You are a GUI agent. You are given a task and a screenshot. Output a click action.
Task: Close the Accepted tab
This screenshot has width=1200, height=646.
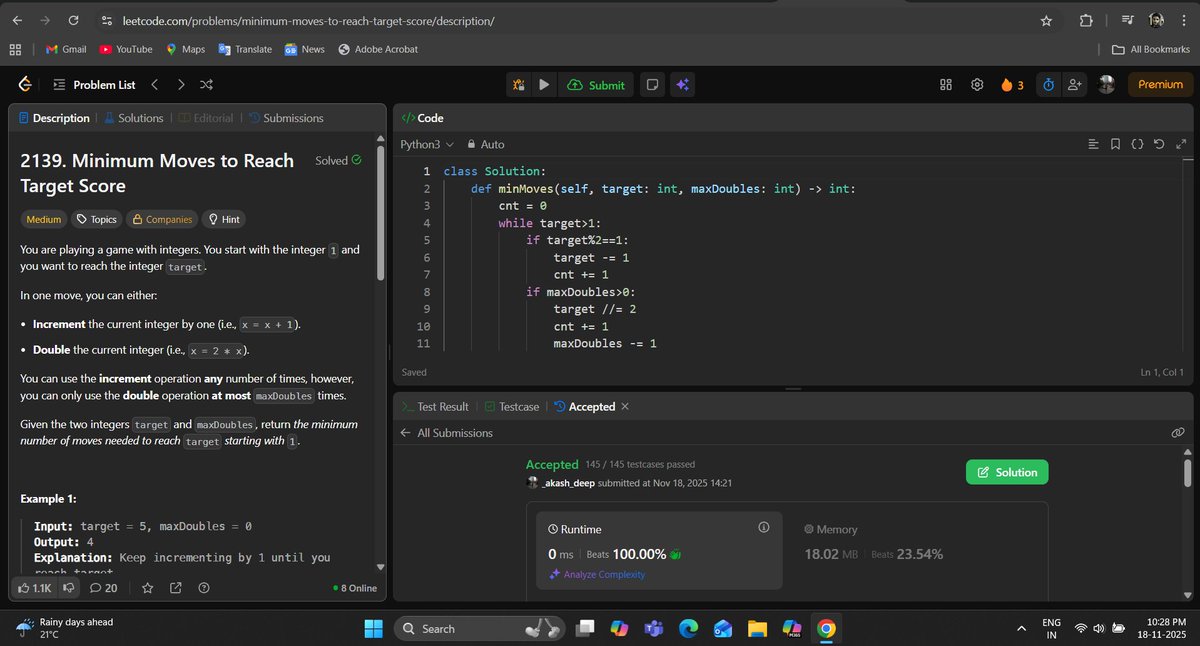click(x=625, y=407)
